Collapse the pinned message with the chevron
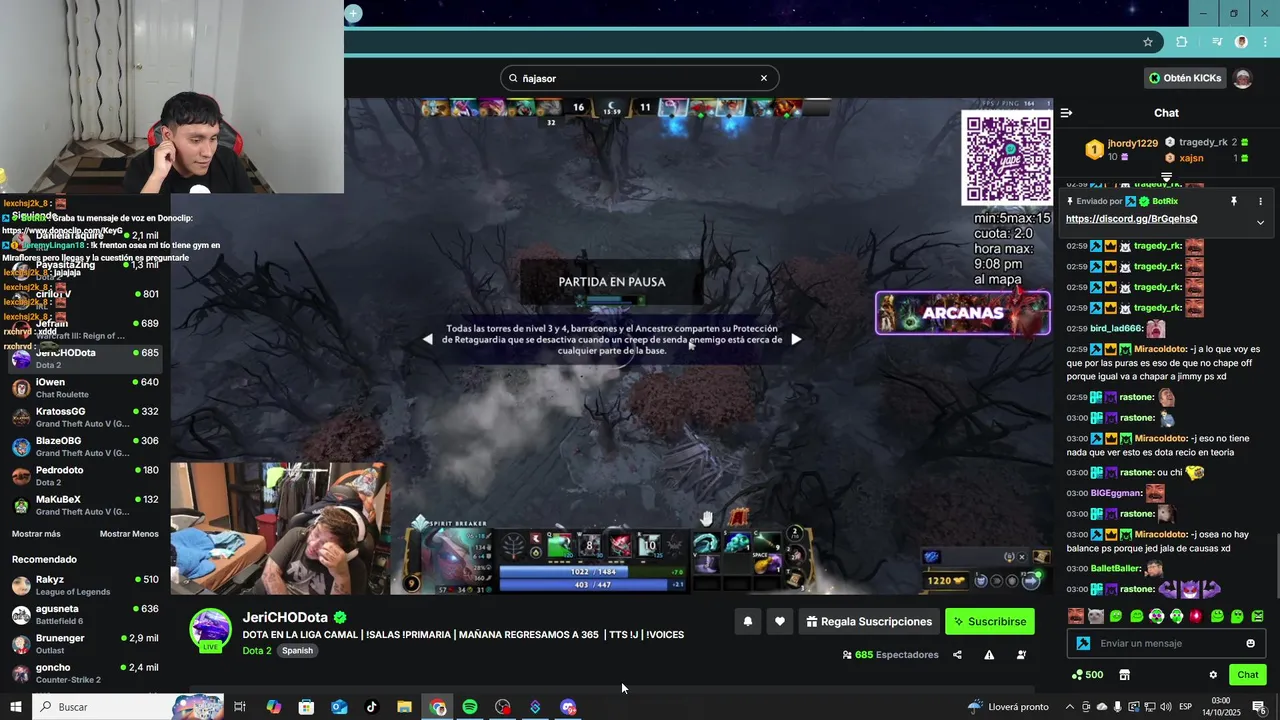 coord(1260,222)
